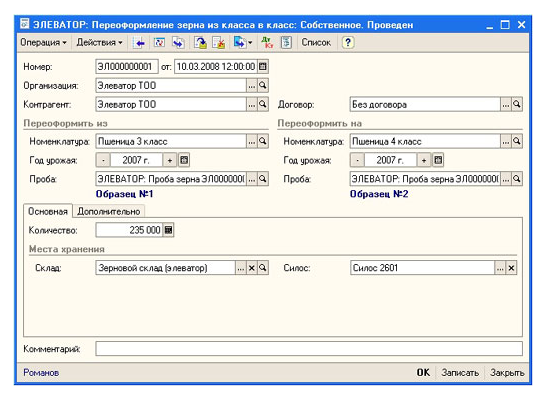The width and height of the screenshot is (559, 396).
Task: Click the left Номенклатура field Пшеница 3 класс
Action: [171, 142]
